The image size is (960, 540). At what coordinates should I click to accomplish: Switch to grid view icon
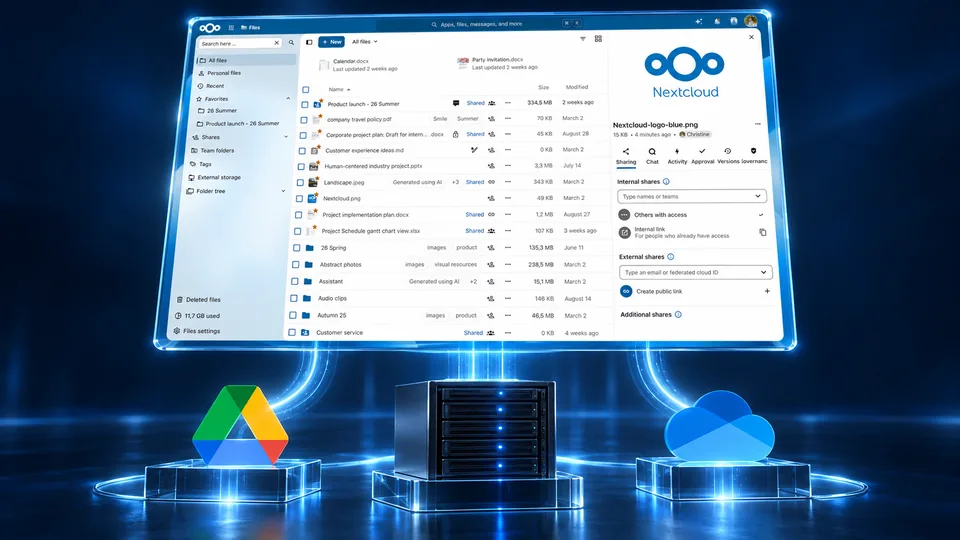[598, 39]
